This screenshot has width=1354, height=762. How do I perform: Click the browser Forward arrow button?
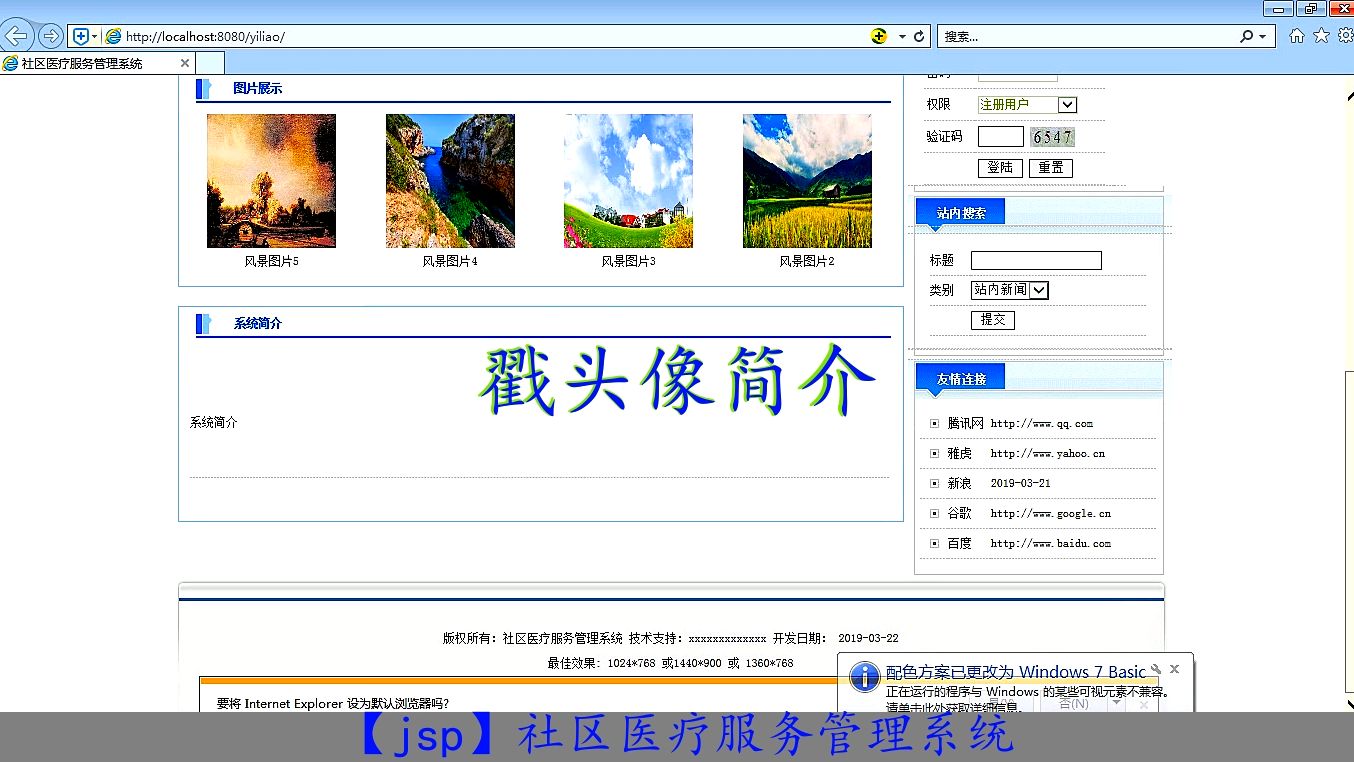coord(49,36)
